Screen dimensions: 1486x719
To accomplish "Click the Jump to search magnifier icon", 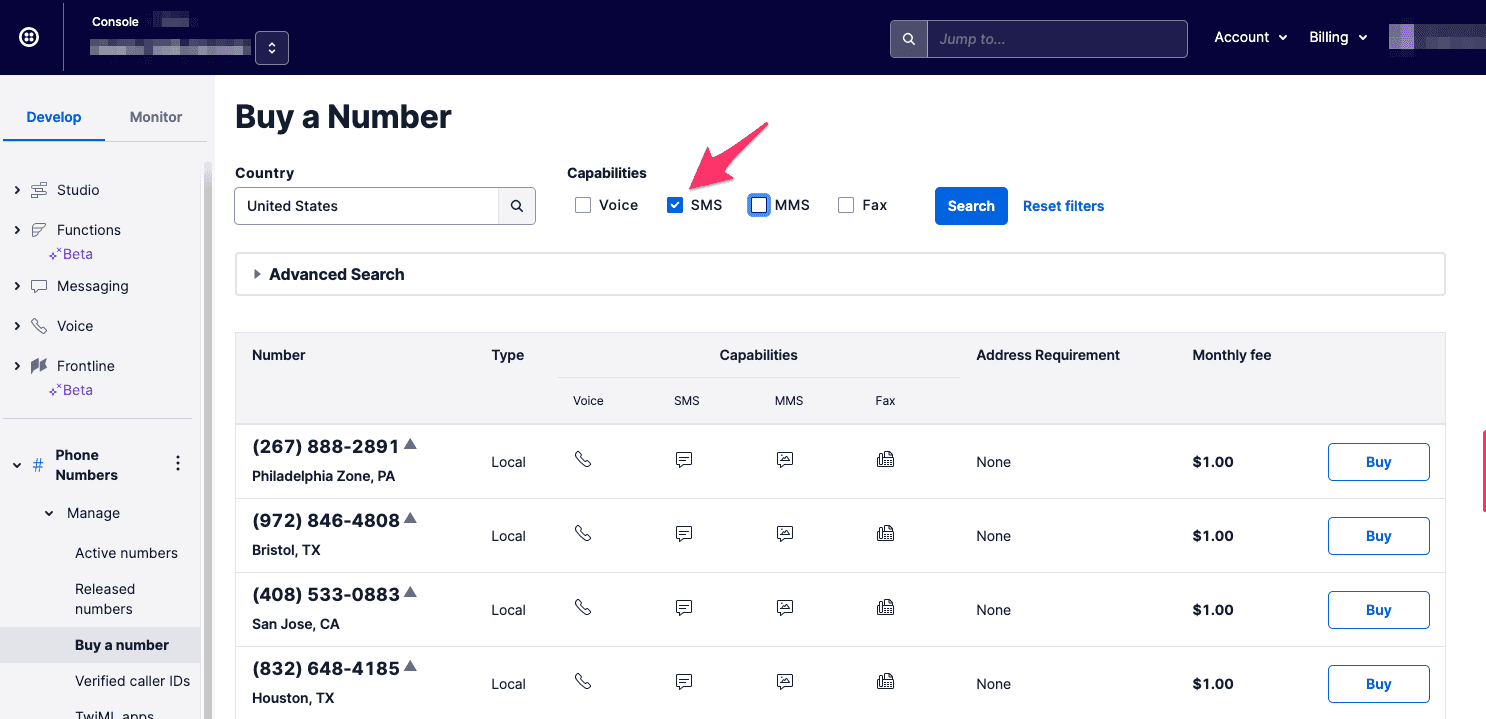I will click(908, 39).
